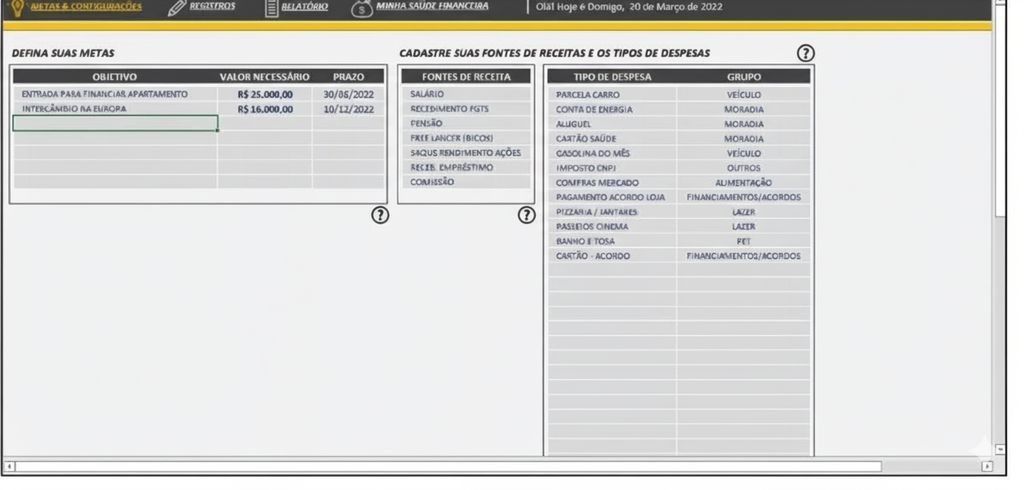Click the horizontal scrollbar right arrow
Screen dimensions: 1024x490
pyautogui.click(x=987, y=466)
